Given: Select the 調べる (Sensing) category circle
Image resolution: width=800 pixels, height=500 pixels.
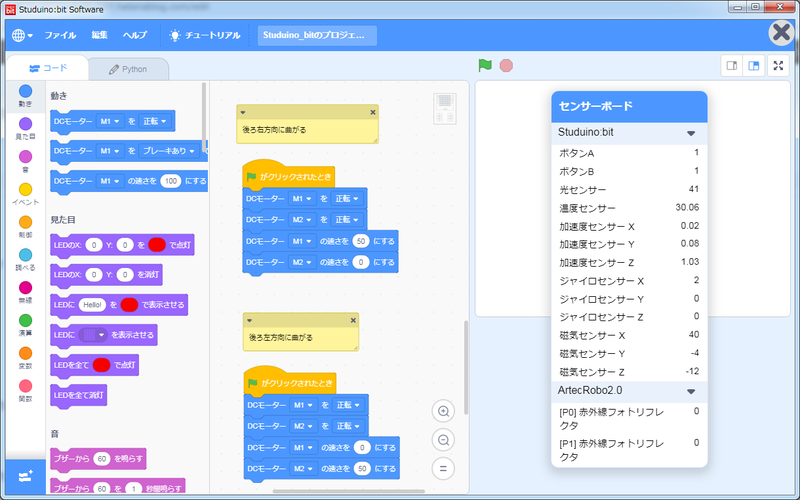Looking at the screenshot, I should [25, 255].
